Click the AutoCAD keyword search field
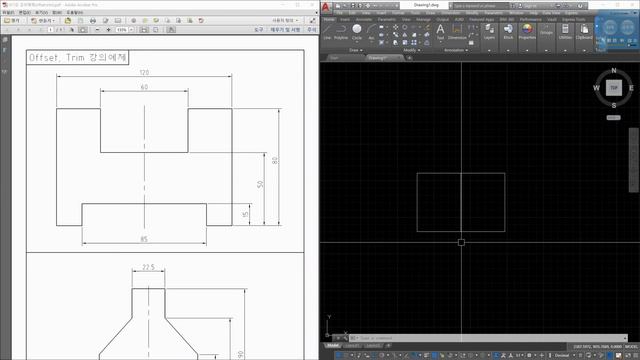640x360 pixels. 480,6
